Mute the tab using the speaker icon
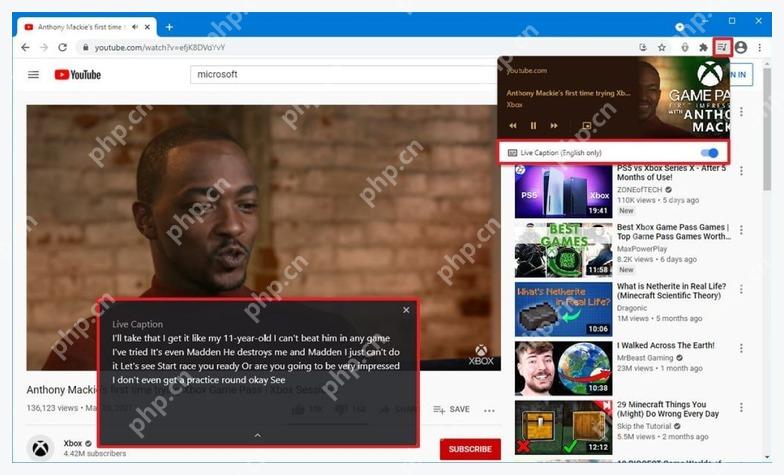The width and height of the screenshot is (784, 475). point(134,27)
